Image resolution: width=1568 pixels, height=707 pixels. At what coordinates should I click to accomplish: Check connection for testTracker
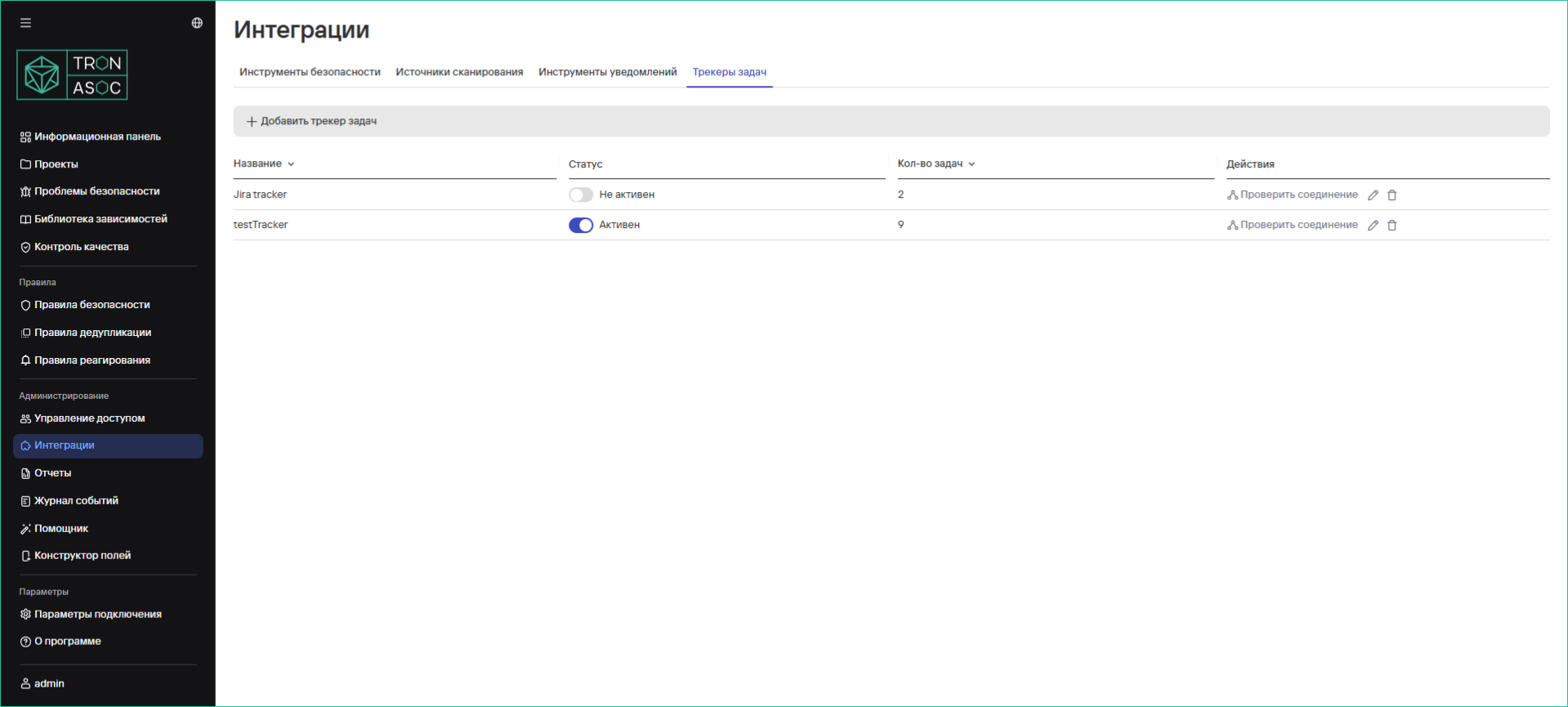coord(1292,225)
